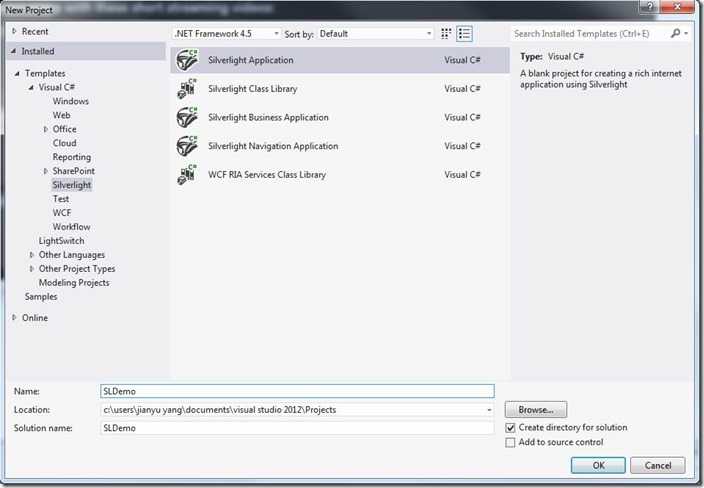Collapse the Visual C# tree node

tap(31, 87)
